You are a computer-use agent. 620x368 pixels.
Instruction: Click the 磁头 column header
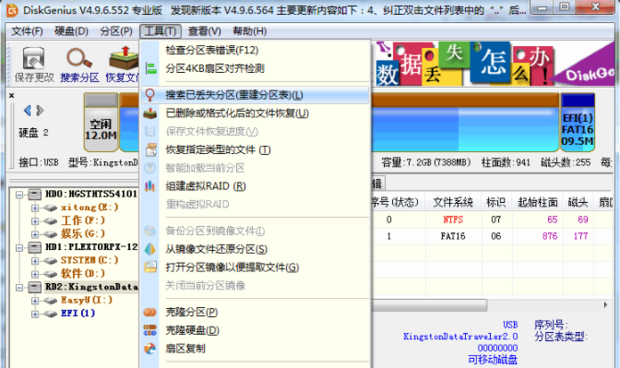[x=578, y=202]
